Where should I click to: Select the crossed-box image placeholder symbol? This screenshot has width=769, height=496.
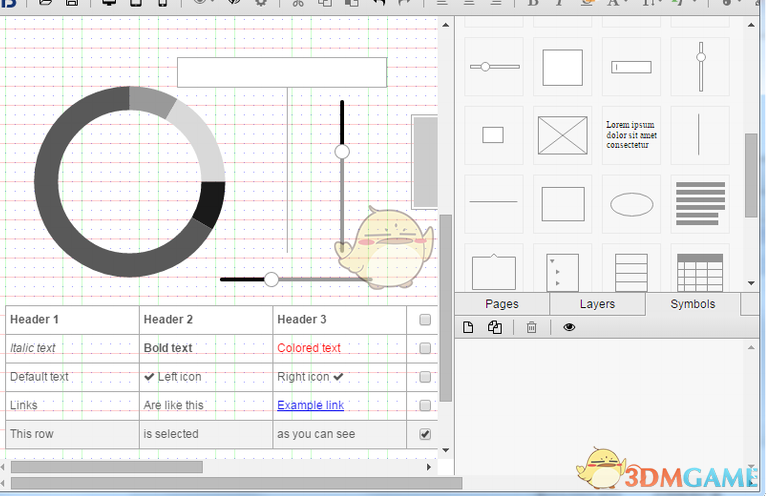563,135
